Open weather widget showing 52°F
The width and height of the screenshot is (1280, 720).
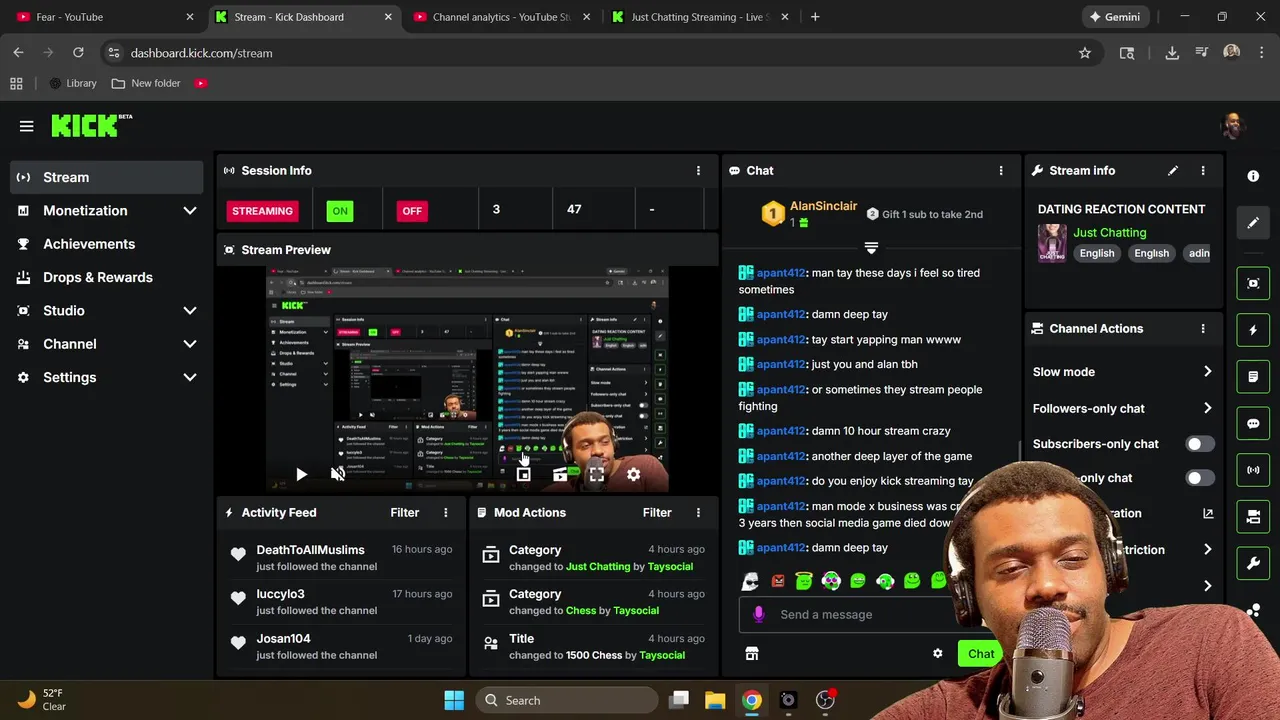click(x=42, y=700)
